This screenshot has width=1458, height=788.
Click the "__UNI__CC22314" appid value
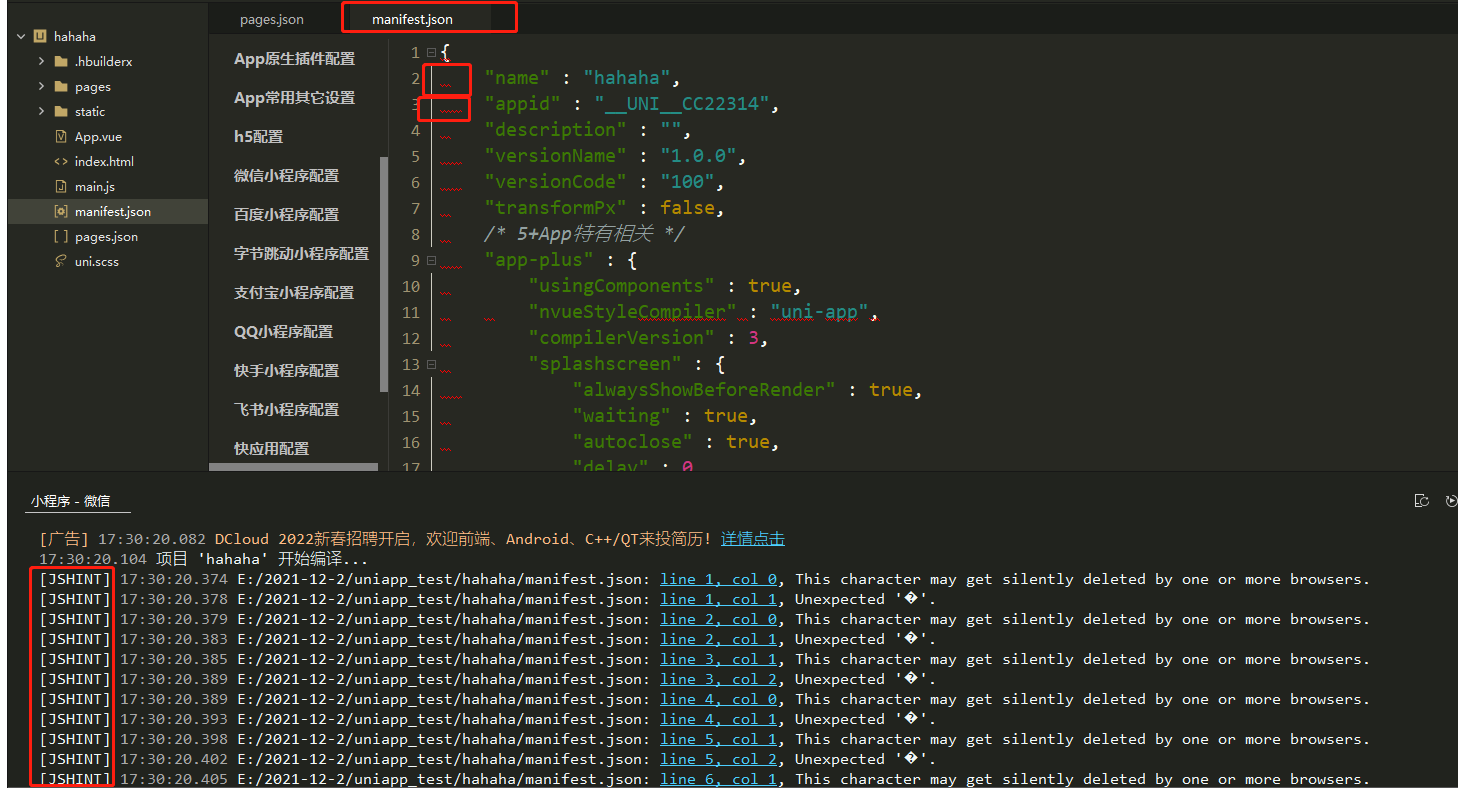pyautogui.click(x=681, y=104)
